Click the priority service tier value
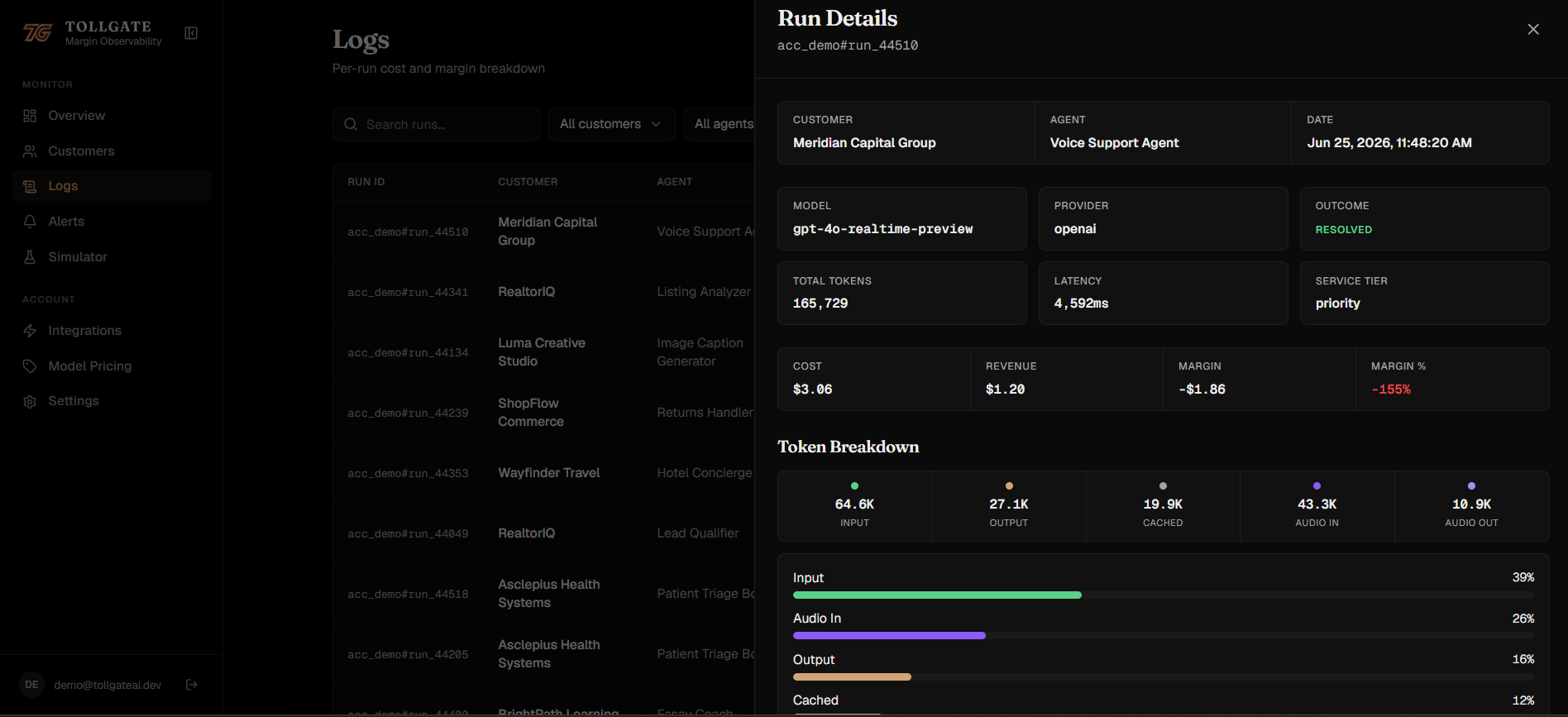This screenshot has width=1568, height=717. (x=1338, y=304)
